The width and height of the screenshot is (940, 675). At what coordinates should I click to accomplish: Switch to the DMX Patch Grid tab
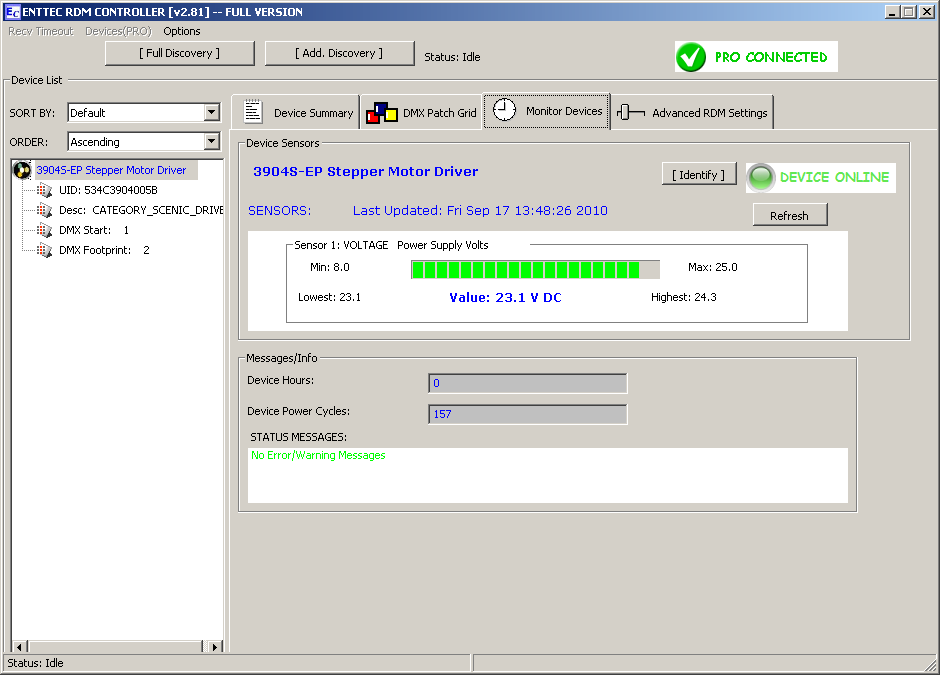click(x=421, y=113)
